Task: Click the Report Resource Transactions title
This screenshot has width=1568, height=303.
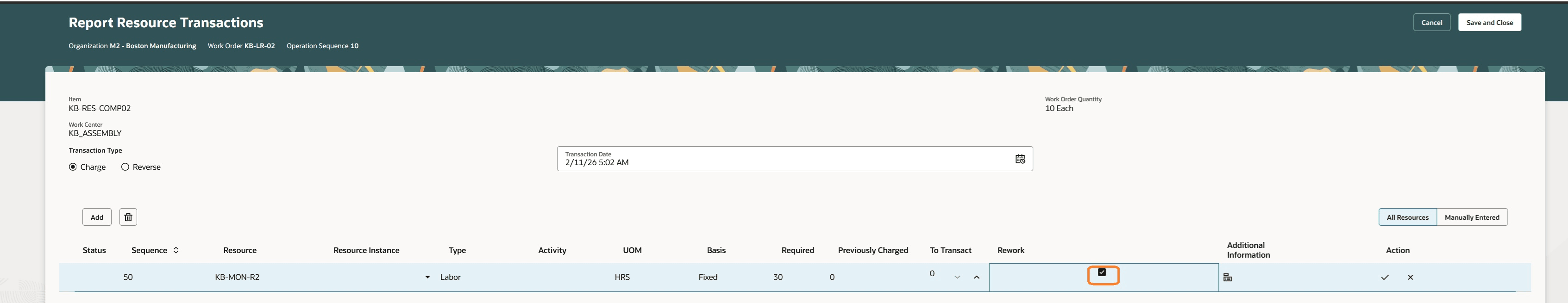Action: 166,23
